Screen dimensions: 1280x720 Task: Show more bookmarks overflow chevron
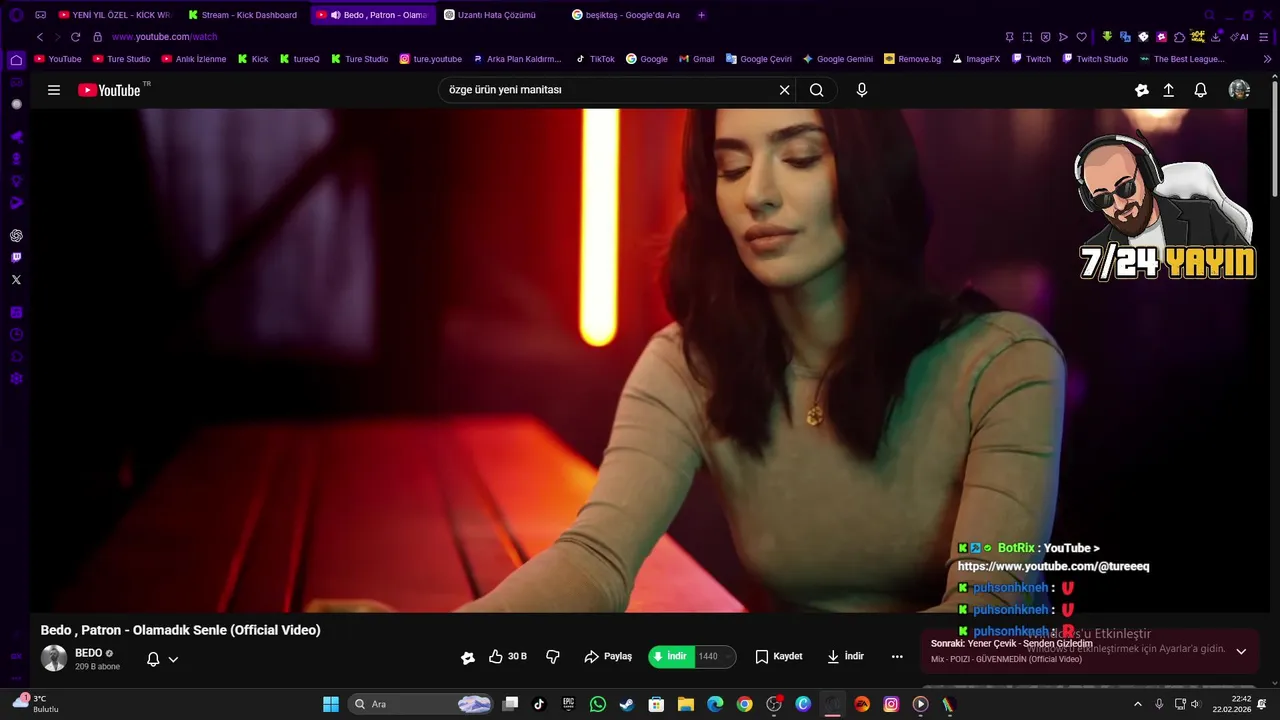point(1268,59)
